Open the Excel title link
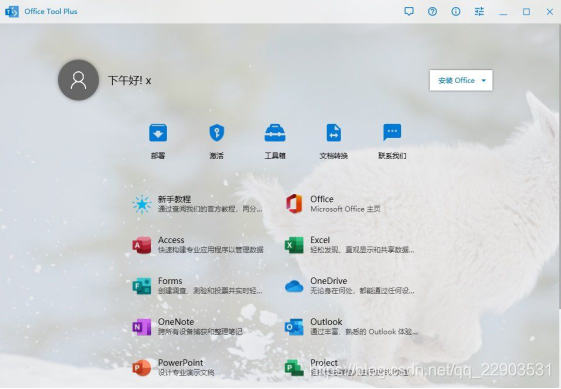This screenshot has width=561, height=389. (x=320, y=240)
